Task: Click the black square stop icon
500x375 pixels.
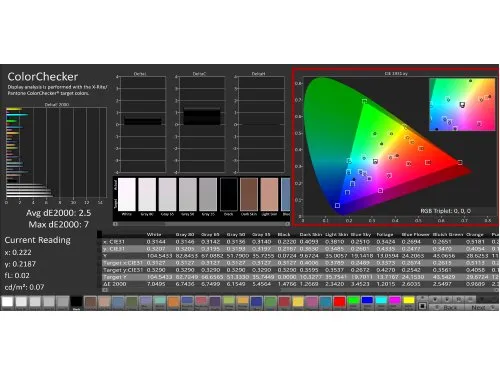Action: click(x=422, y=306)
